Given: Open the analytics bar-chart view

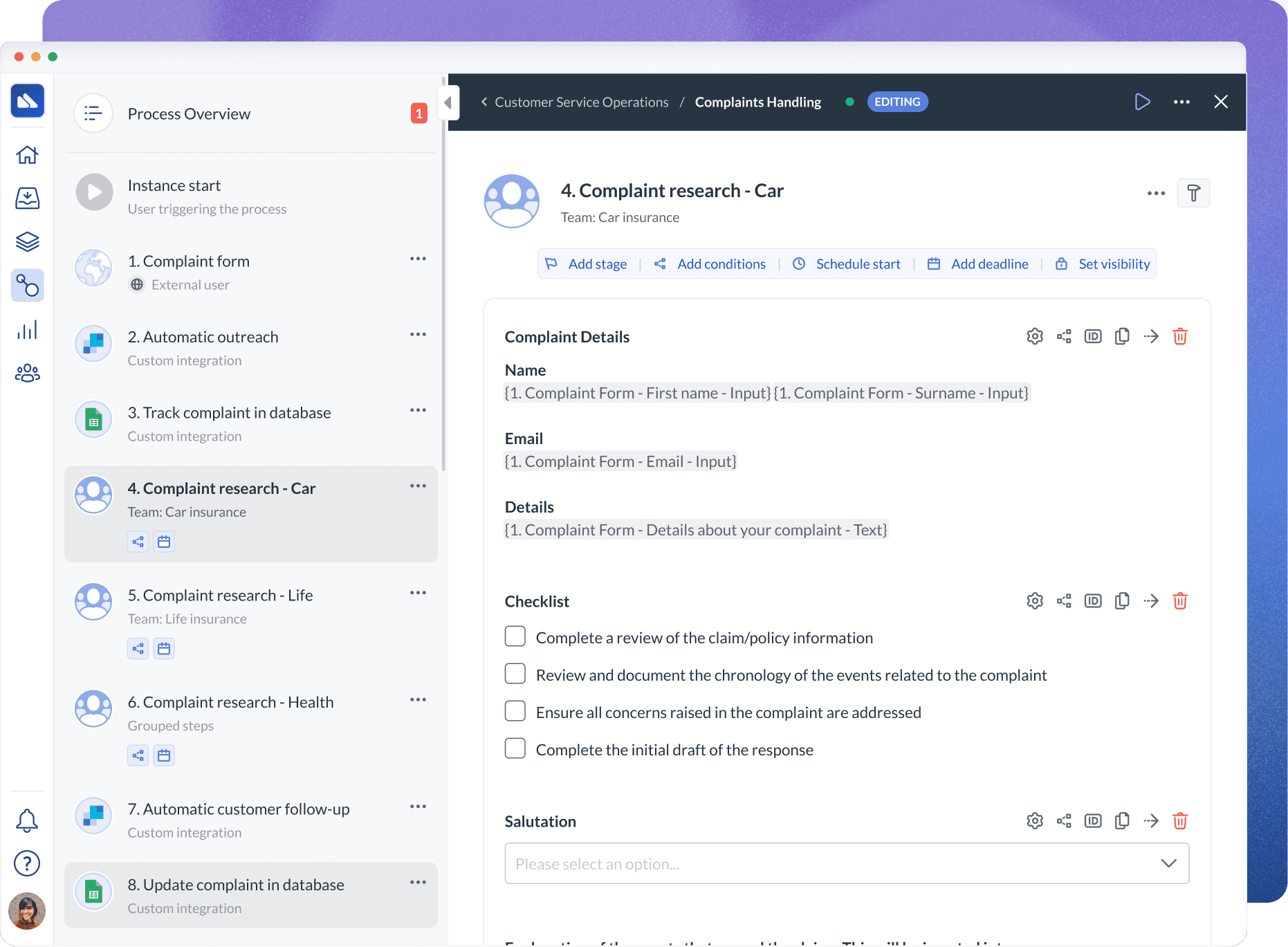Looking at the screenshot, I should [x=27, y=329].
